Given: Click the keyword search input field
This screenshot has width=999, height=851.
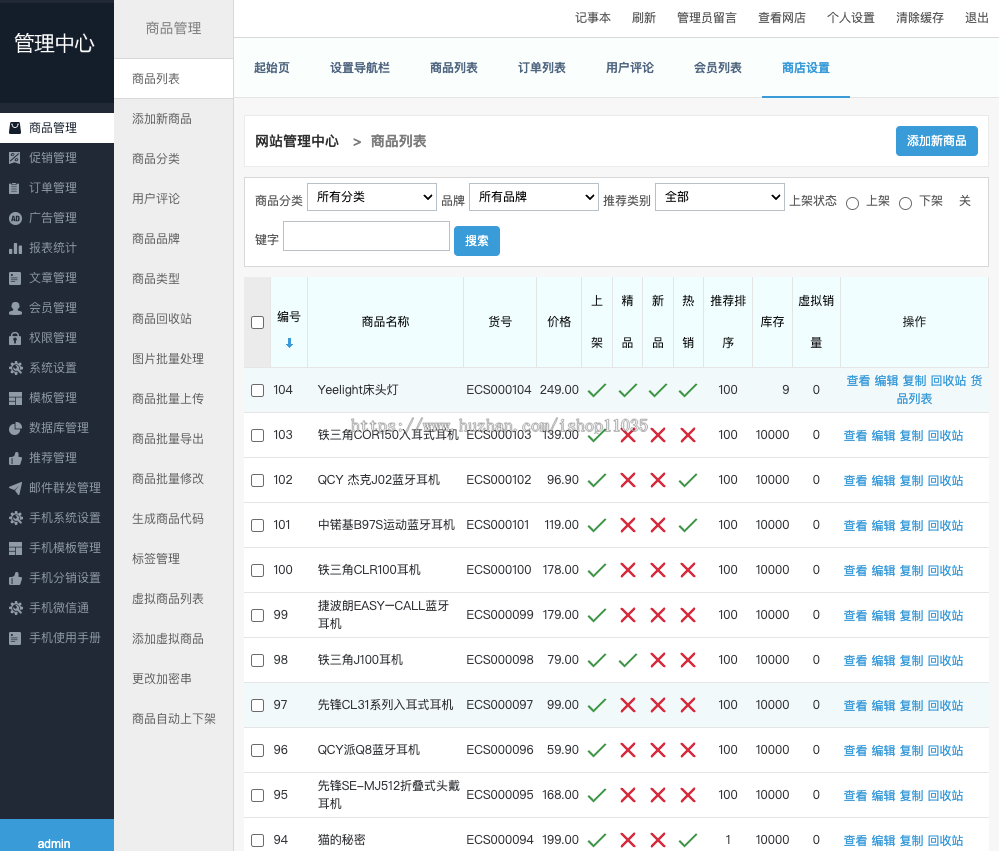Looking at the screenshot, I should [366, 236].
